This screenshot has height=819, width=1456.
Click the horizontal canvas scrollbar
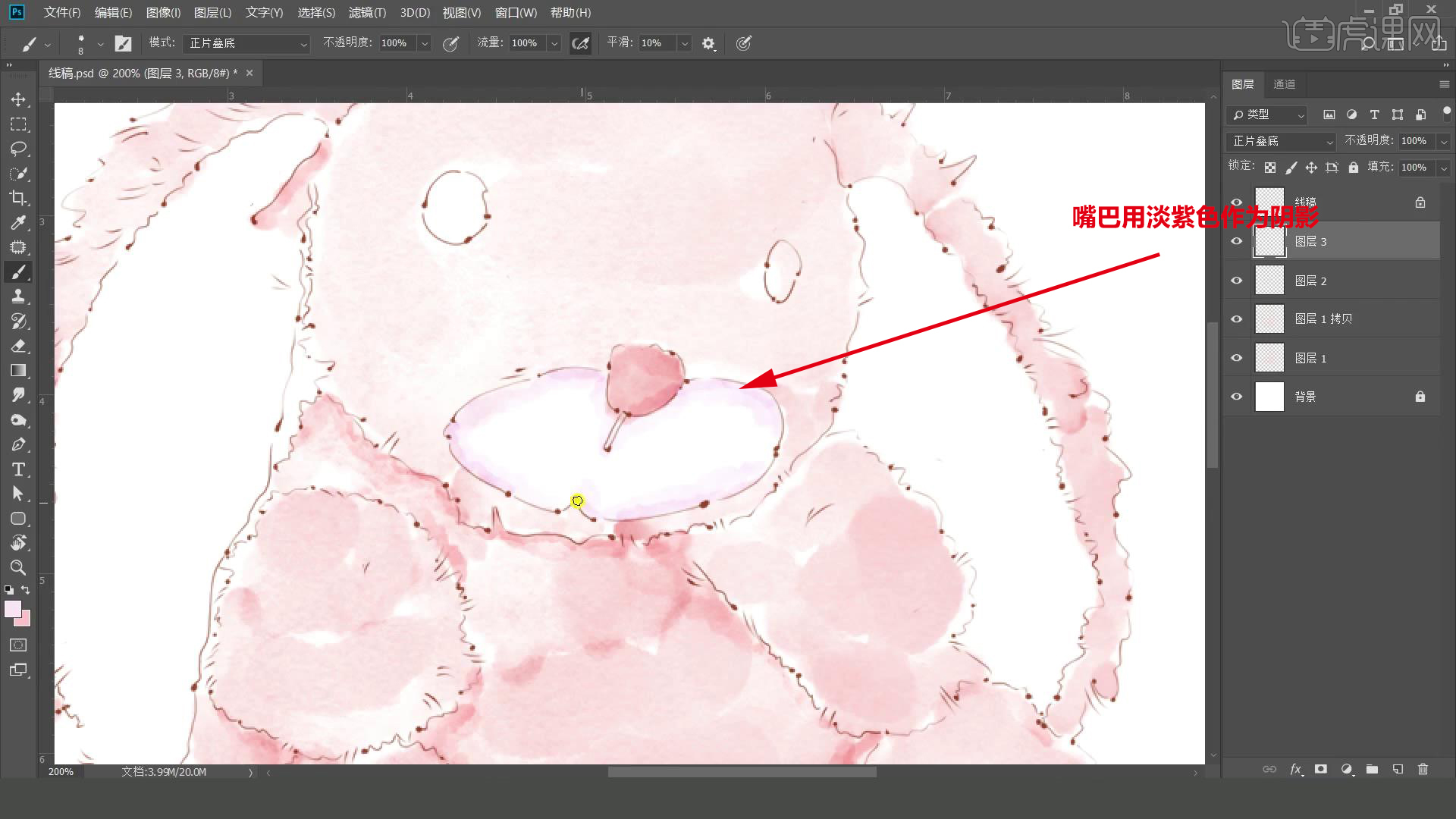point(742,772)
